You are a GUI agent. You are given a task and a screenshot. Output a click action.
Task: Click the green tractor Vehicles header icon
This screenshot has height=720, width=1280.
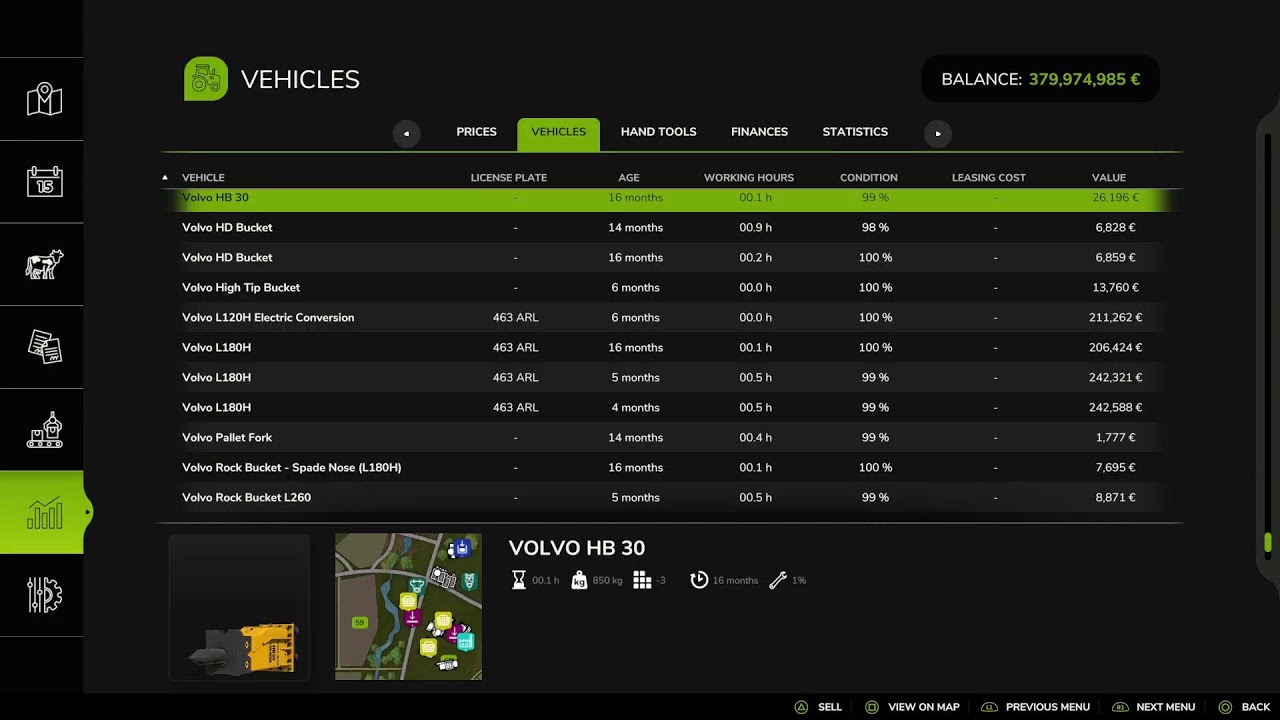pos(206,79)
